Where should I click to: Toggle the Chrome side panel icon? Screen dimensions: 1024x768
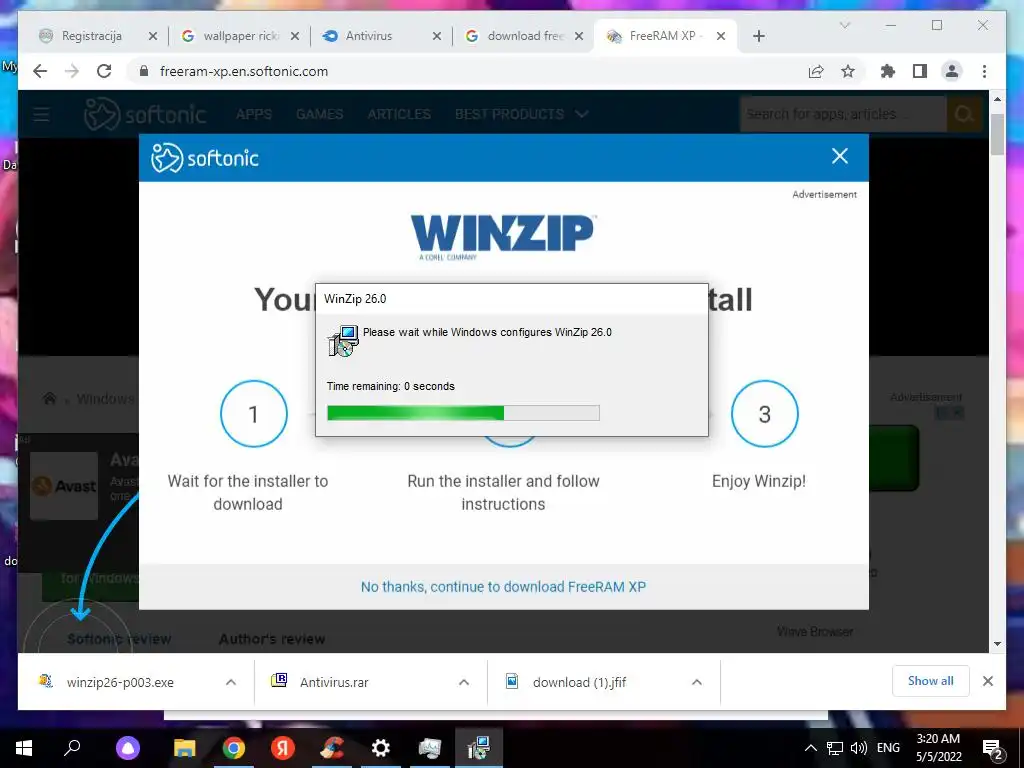[920, 71]
